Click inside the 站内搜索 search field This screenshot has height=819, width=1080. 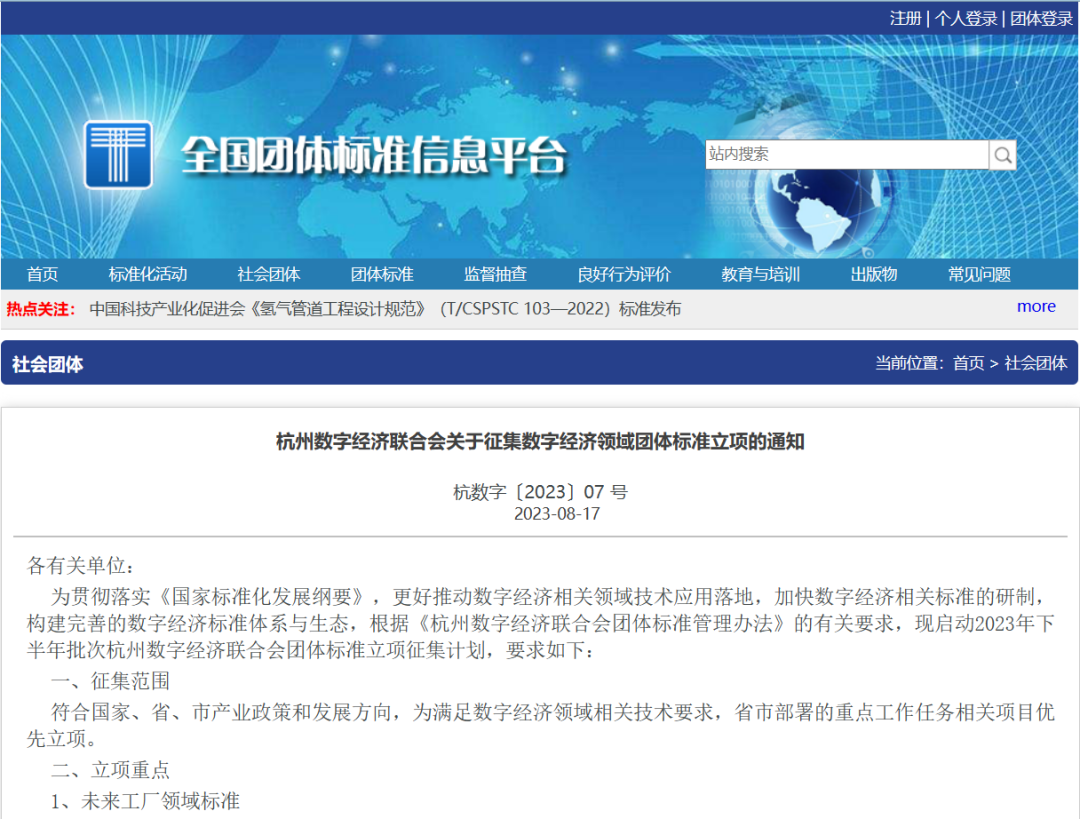click(846, 155)
